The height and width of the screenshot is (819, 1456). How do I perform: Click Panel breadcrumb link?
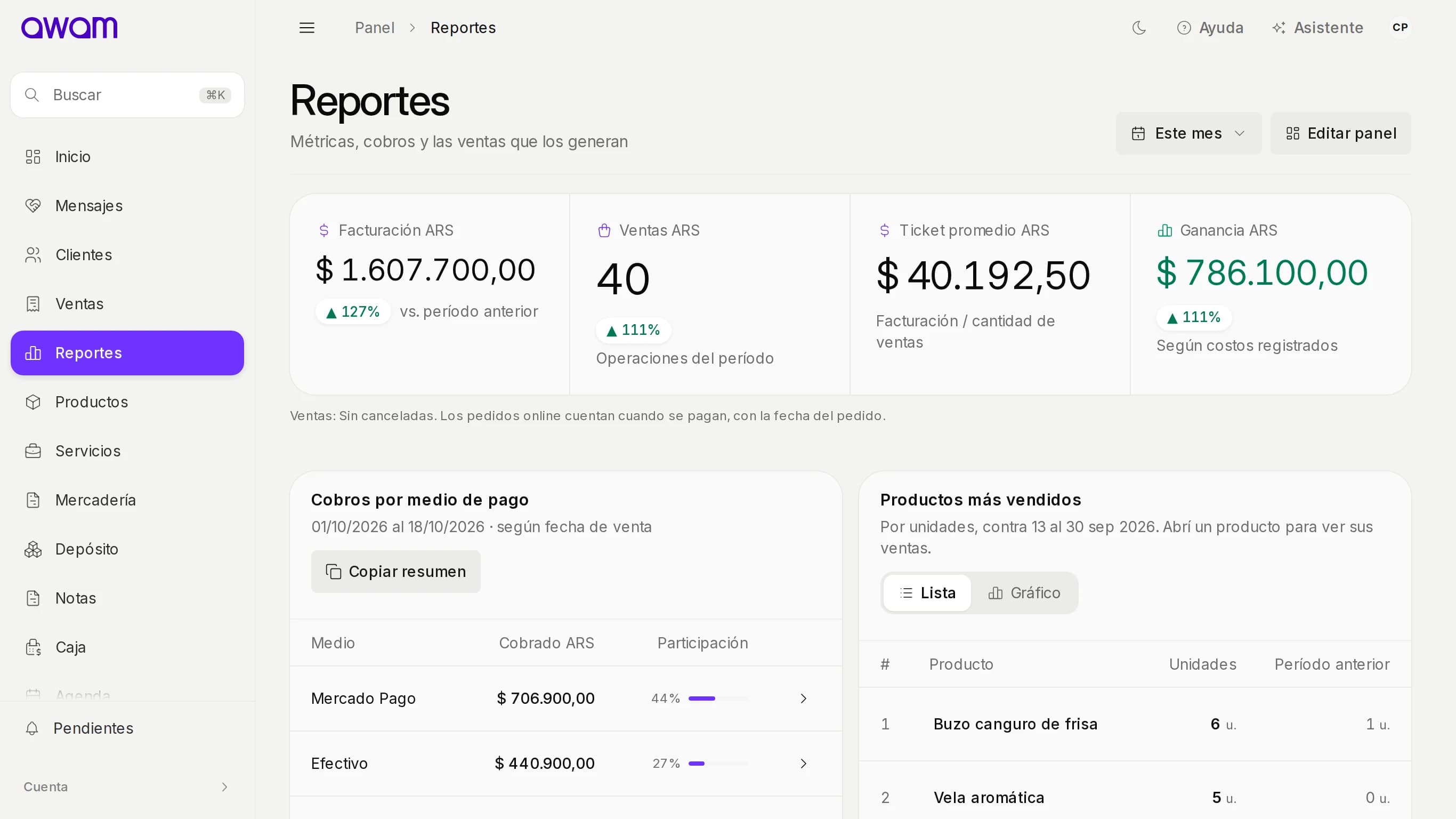(x=375, y=28)
